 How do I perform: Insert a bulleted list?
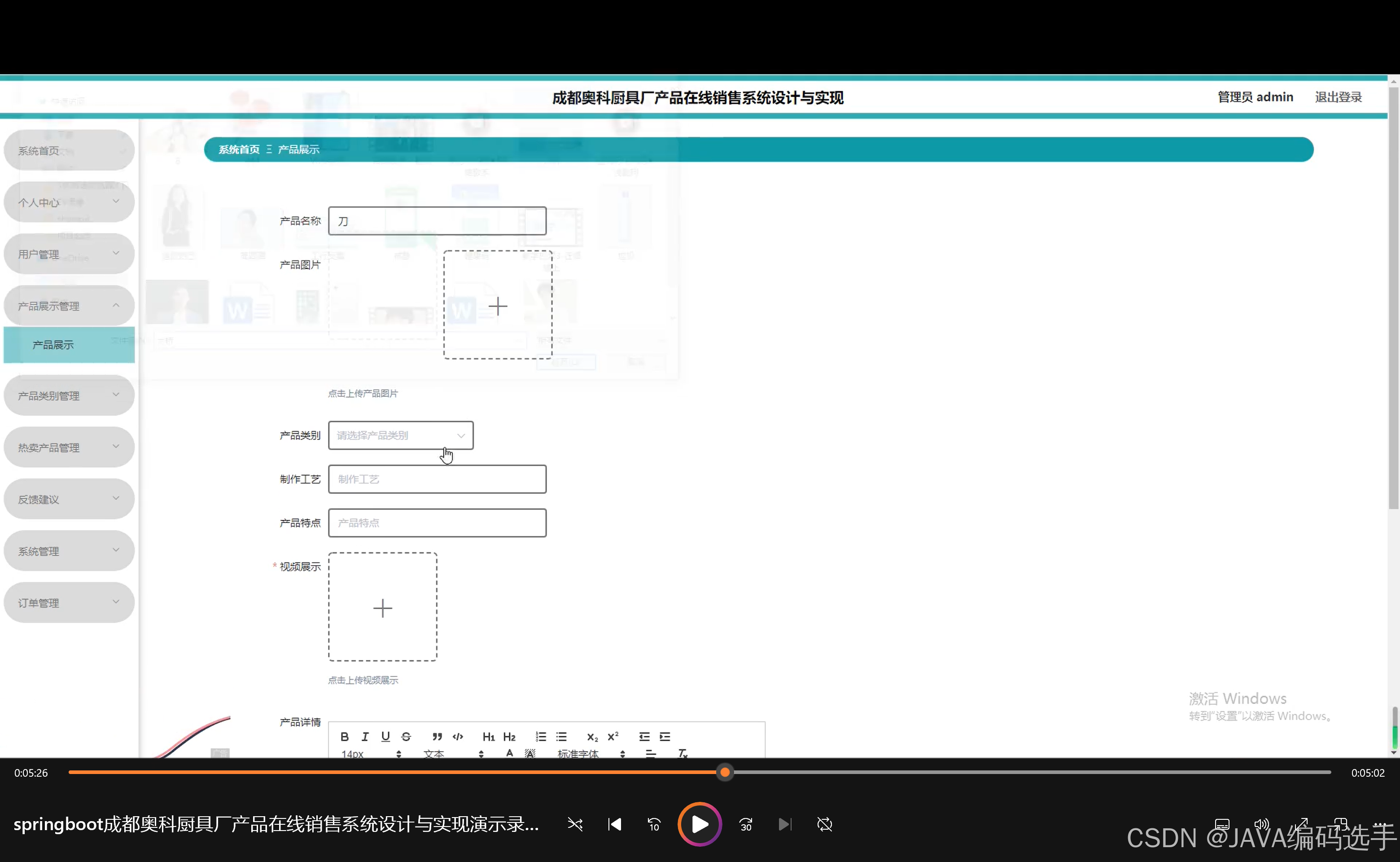tap(561, 737)
